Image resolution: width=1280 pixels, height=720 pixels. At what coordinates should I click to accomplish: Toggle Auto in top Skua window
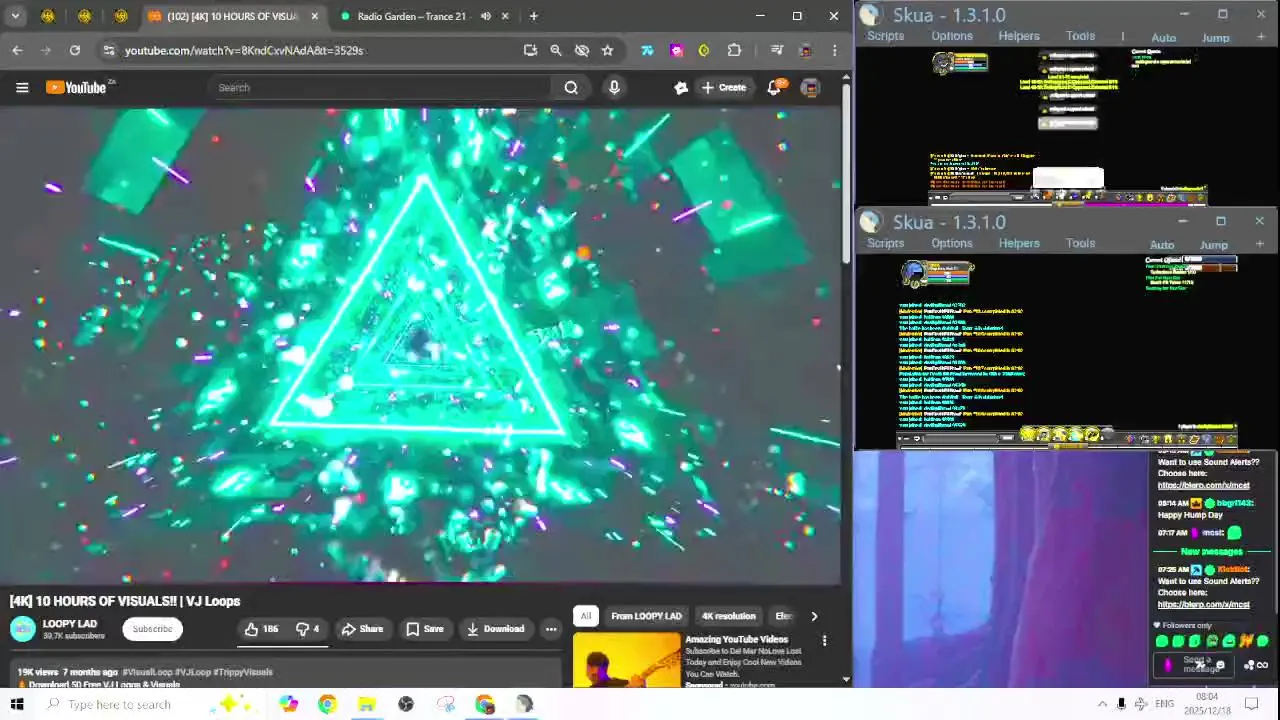tap(1164, 38)
